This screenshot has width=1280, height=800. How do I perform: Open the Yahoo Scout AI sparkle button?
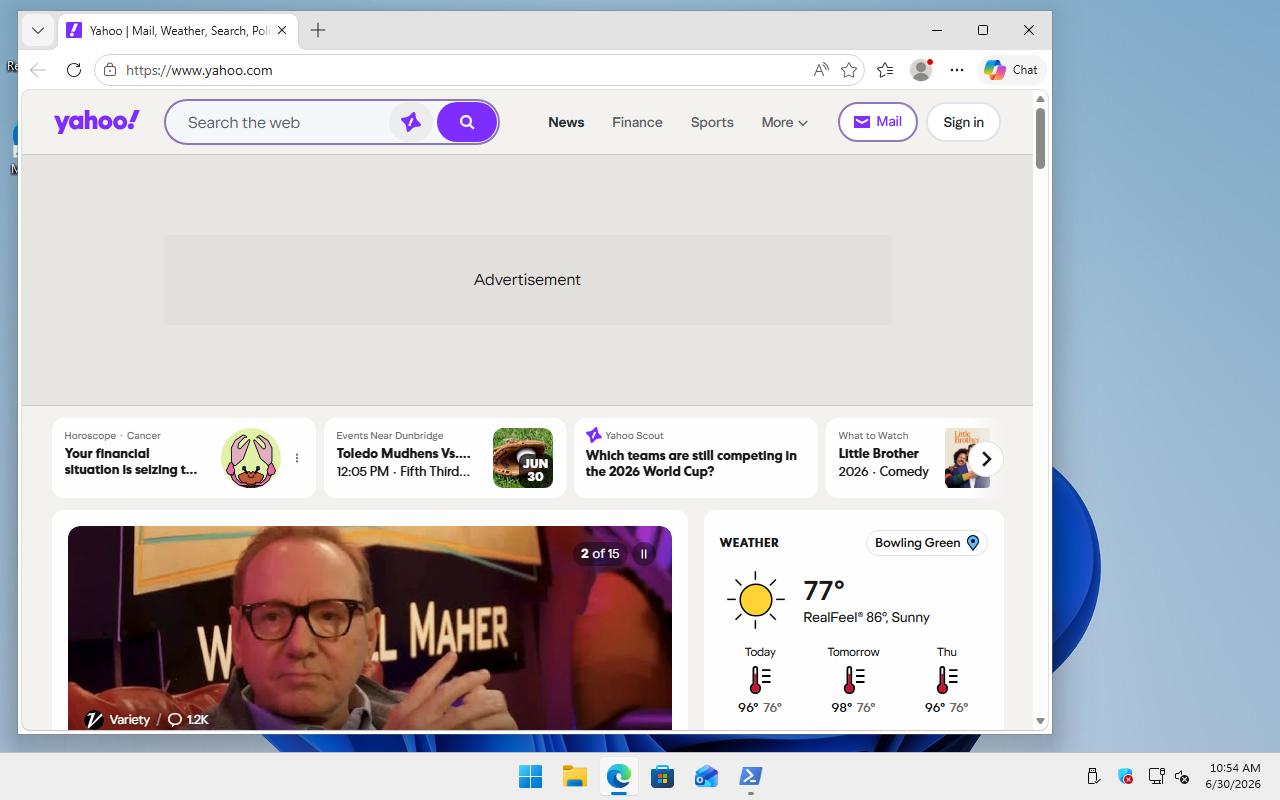[410, 122]
